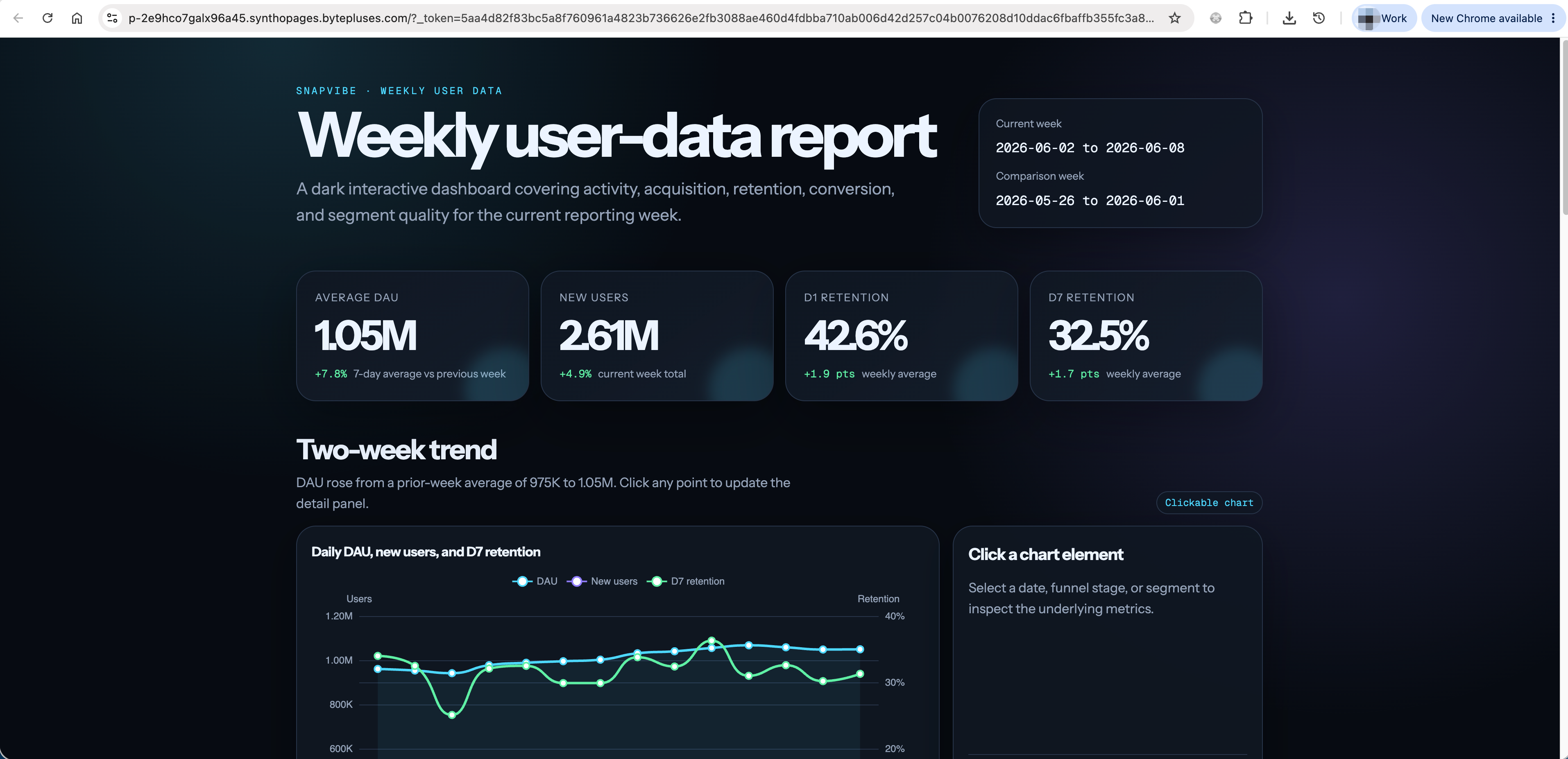Open site information icon in address bar
This screenshot has height=759, width=1568.
112,18
